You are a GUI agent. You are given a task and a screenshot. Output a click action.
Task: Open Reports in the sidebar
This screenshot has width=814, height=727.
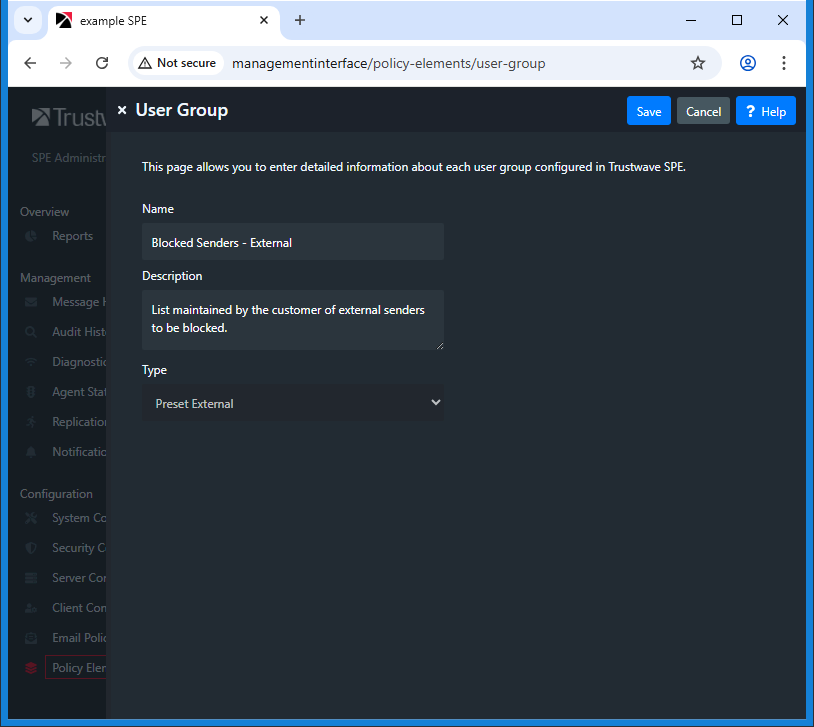tap(72, 236)
